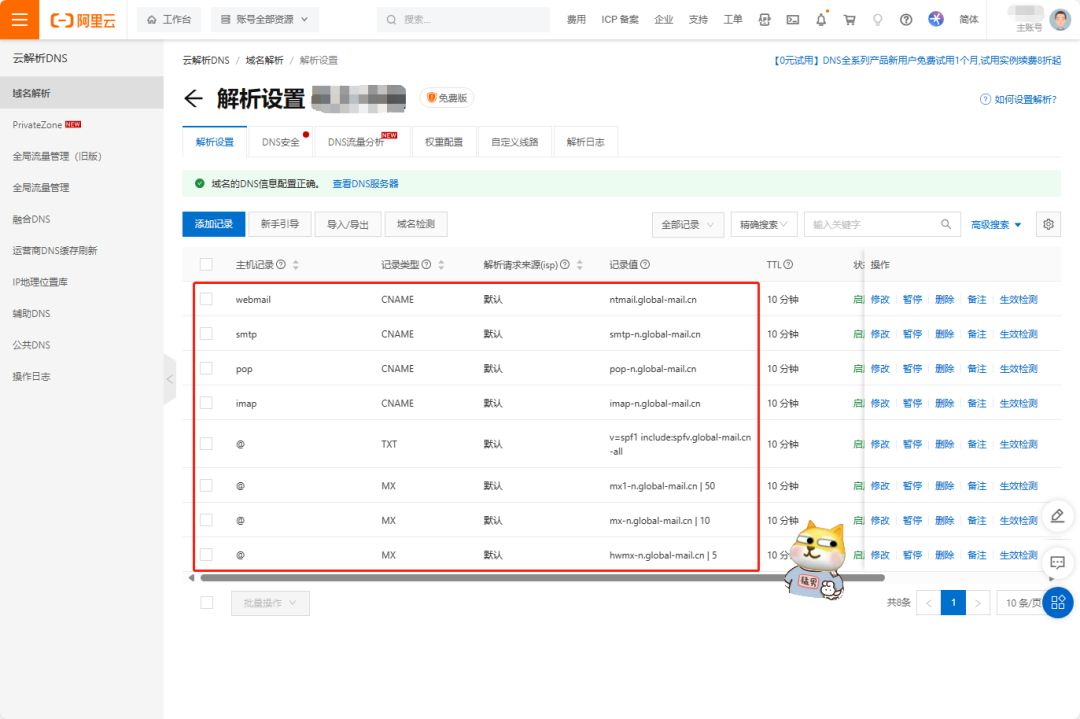Select the imap record checkbox
1080x719 pixels.
[x=206, y=403]
